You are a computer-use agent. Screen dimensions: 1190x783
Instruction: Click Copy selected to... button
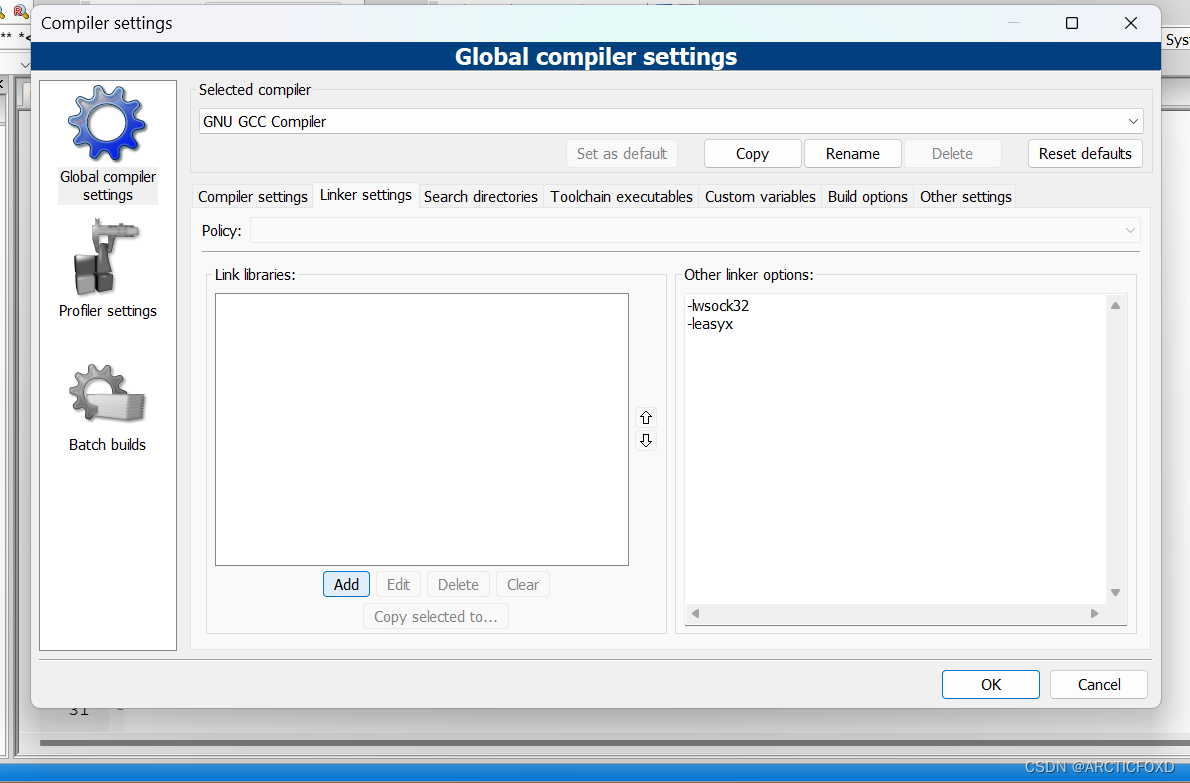435,616
